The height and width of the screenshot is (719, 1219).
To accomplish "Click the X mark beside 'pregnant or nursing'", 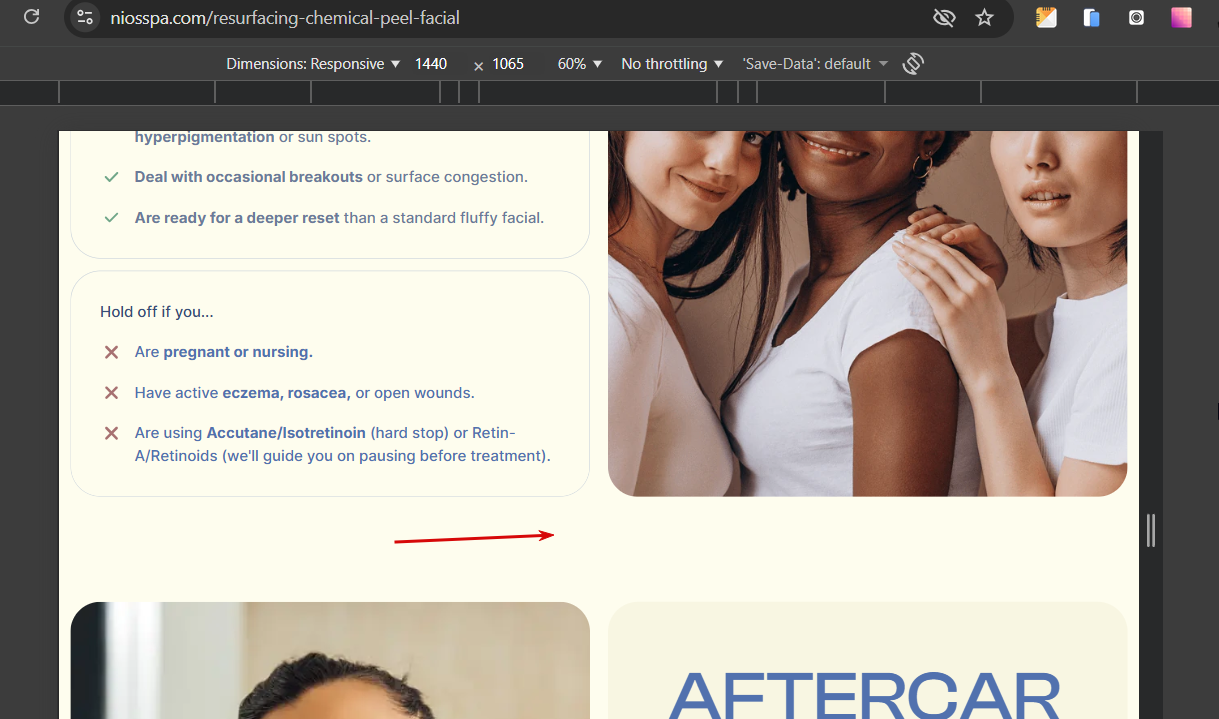I will click(112, 352).
